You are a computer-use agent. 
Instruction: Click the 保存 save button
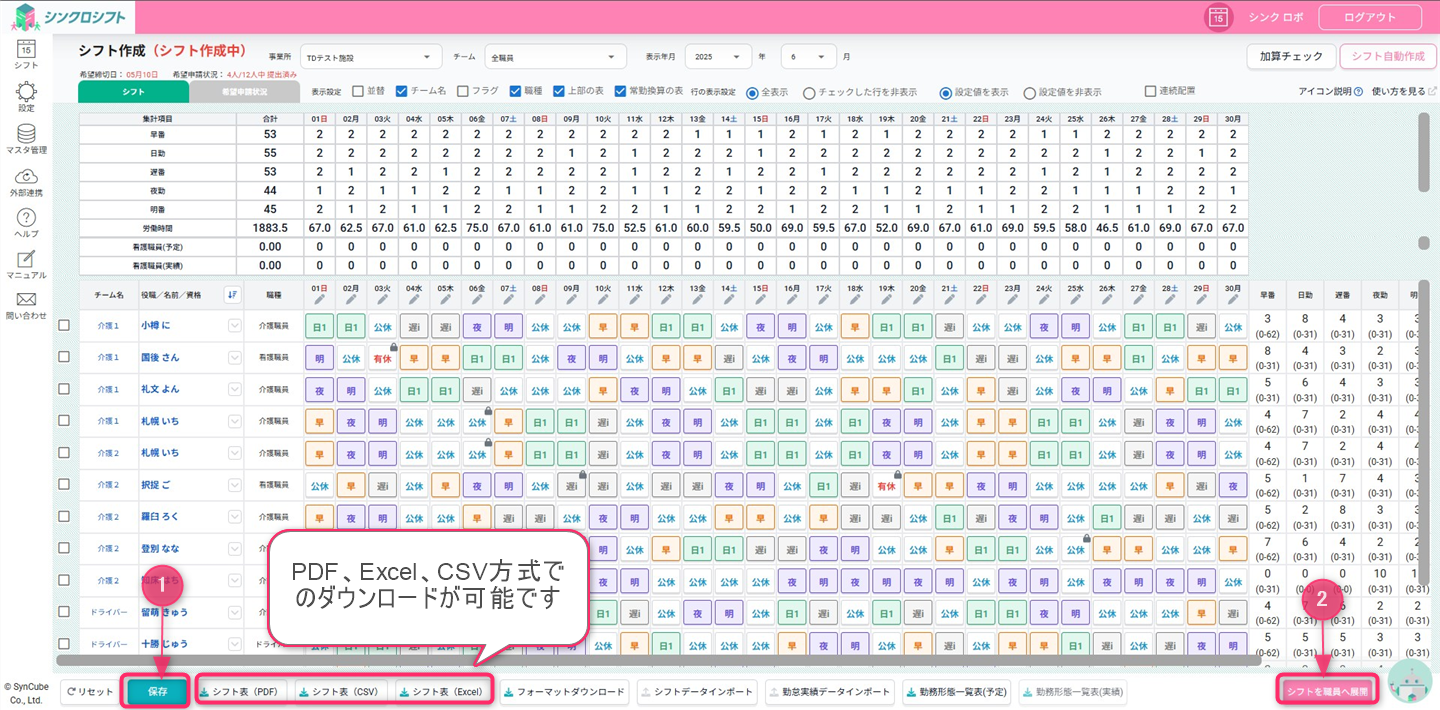tap(157, 691)
